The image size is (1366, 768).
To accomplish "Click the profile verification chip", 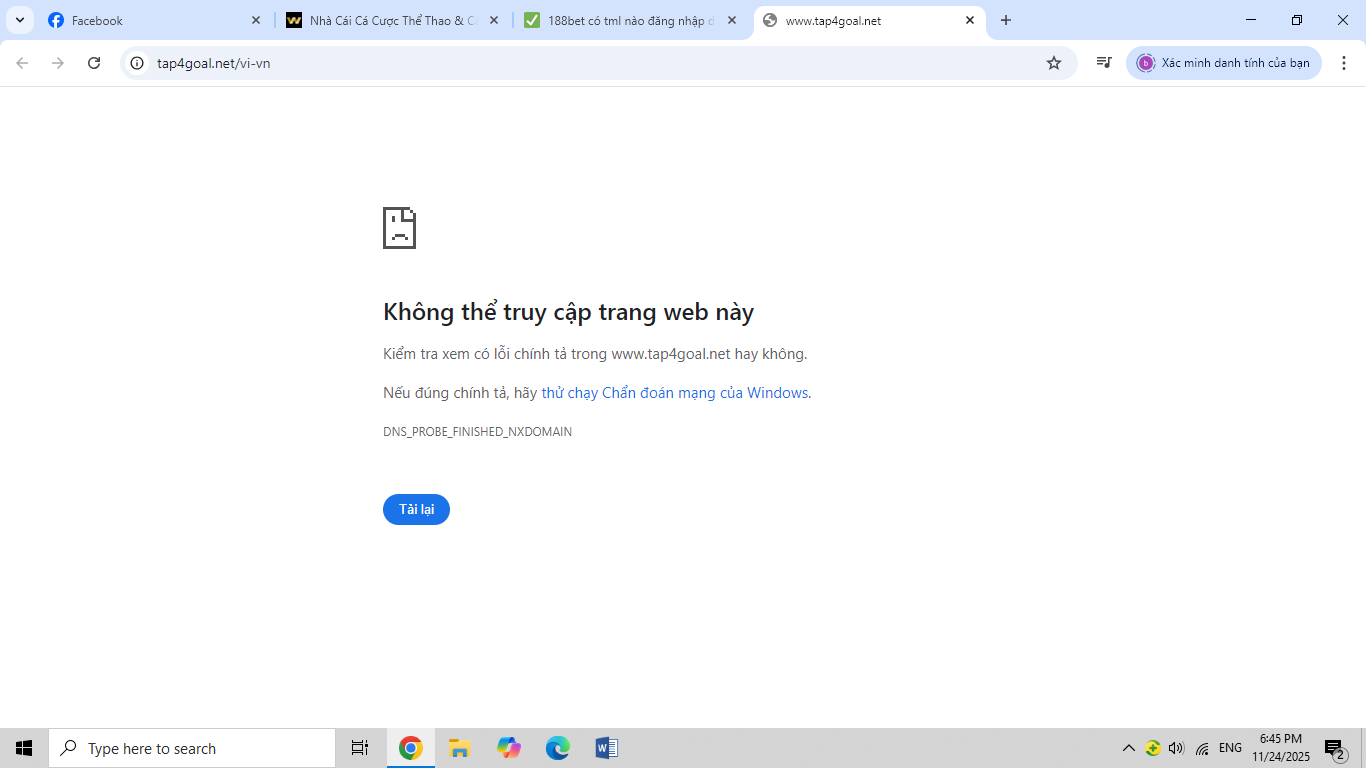I will coord(1223,63).
